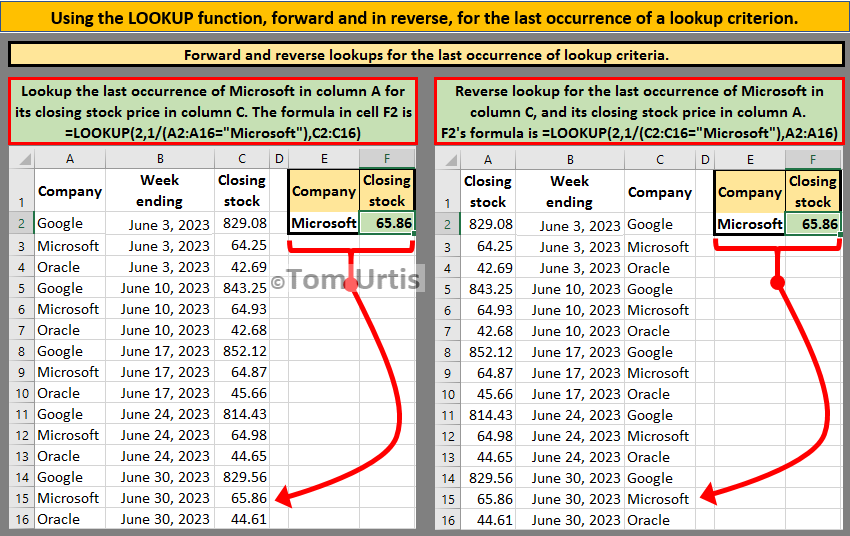
Task: Click June 24, 2023 in Google row of forward sheet
Action: (160, 414)
